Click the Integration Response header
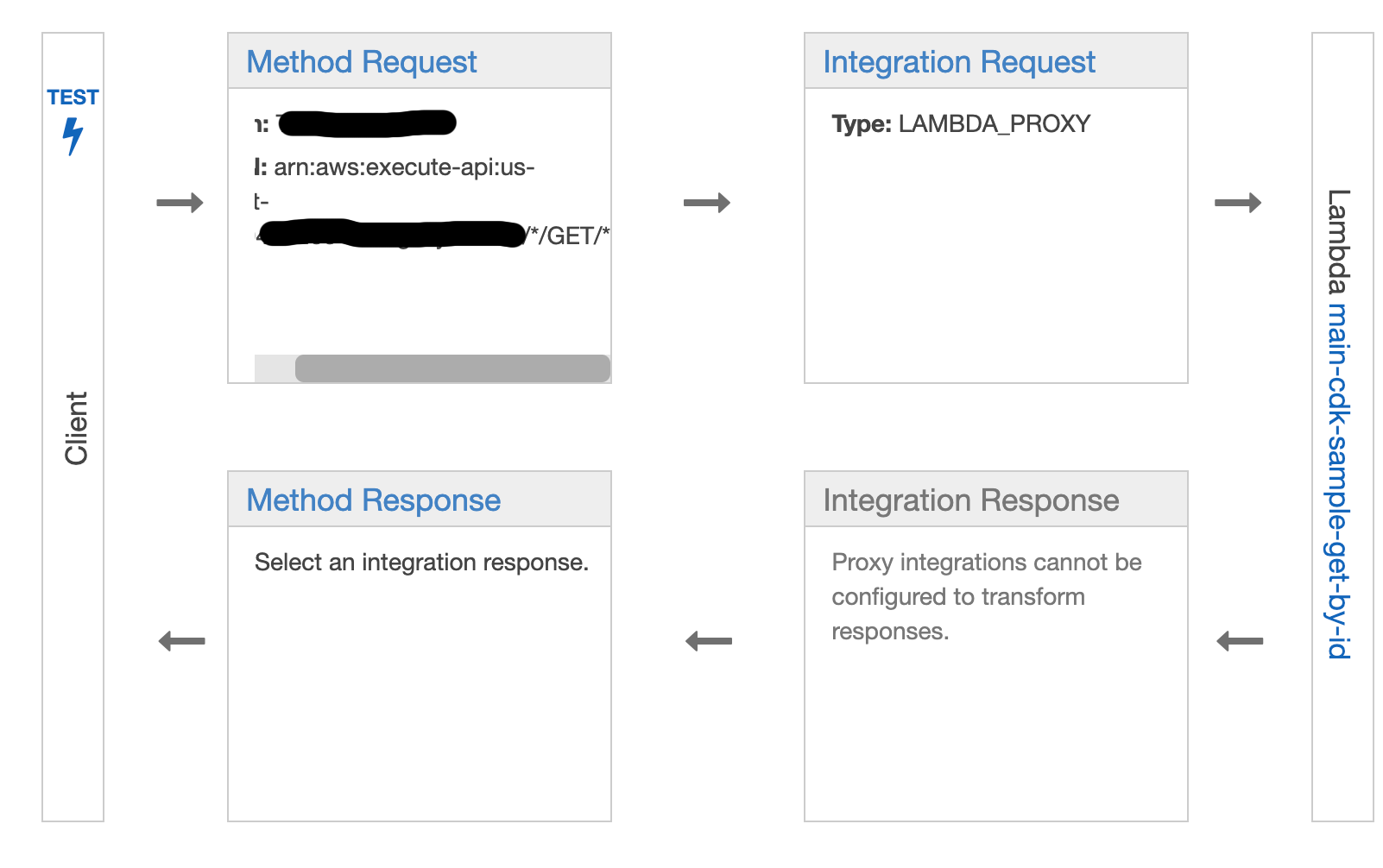Image resolution: width=1383 pixels, height=868 pixels. (971, 500)
